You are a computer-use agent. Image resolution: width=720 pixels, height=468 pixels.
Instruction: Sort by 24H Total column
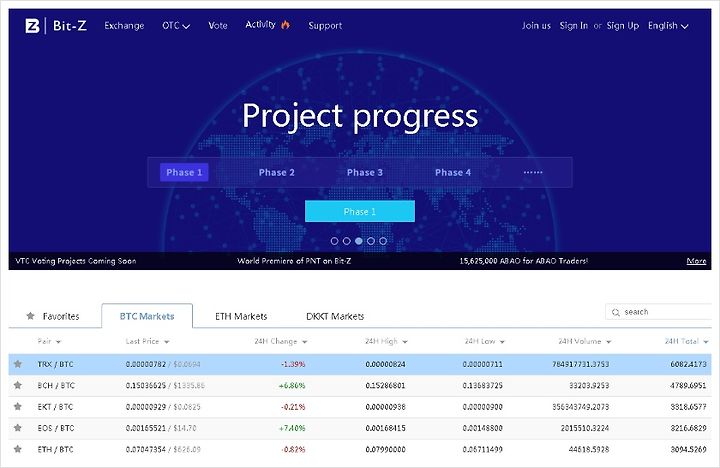[x=686, y=341]
